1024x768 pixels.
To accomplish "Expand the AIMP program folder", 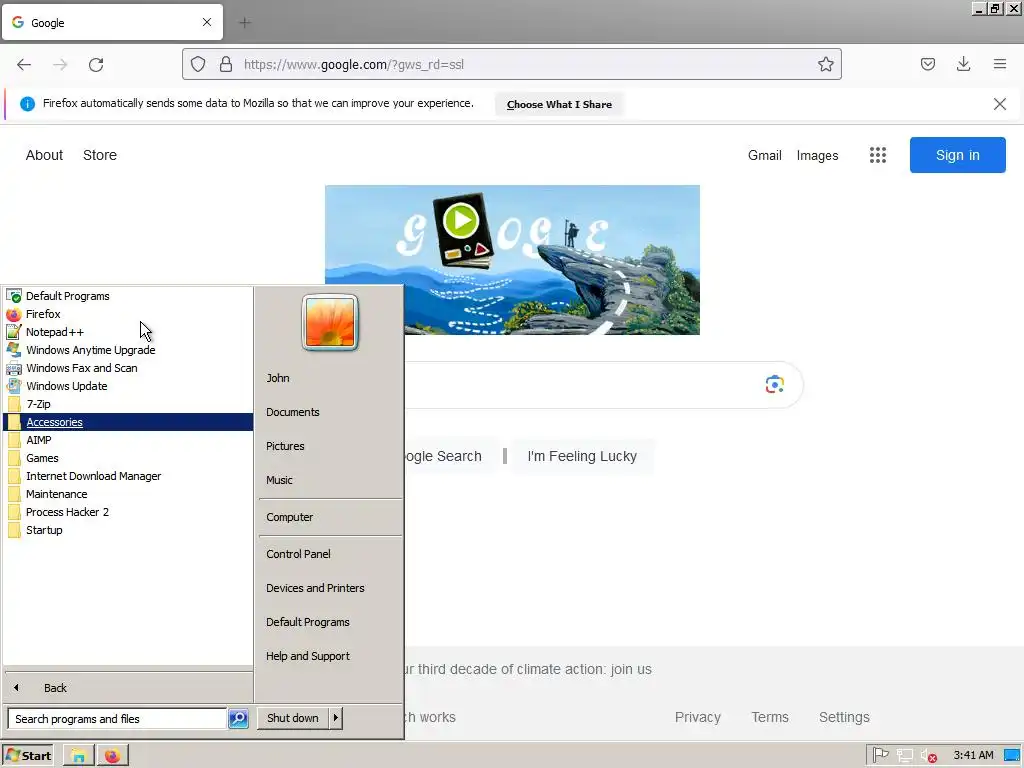I will pyautogui.click(x=128, y=440).
